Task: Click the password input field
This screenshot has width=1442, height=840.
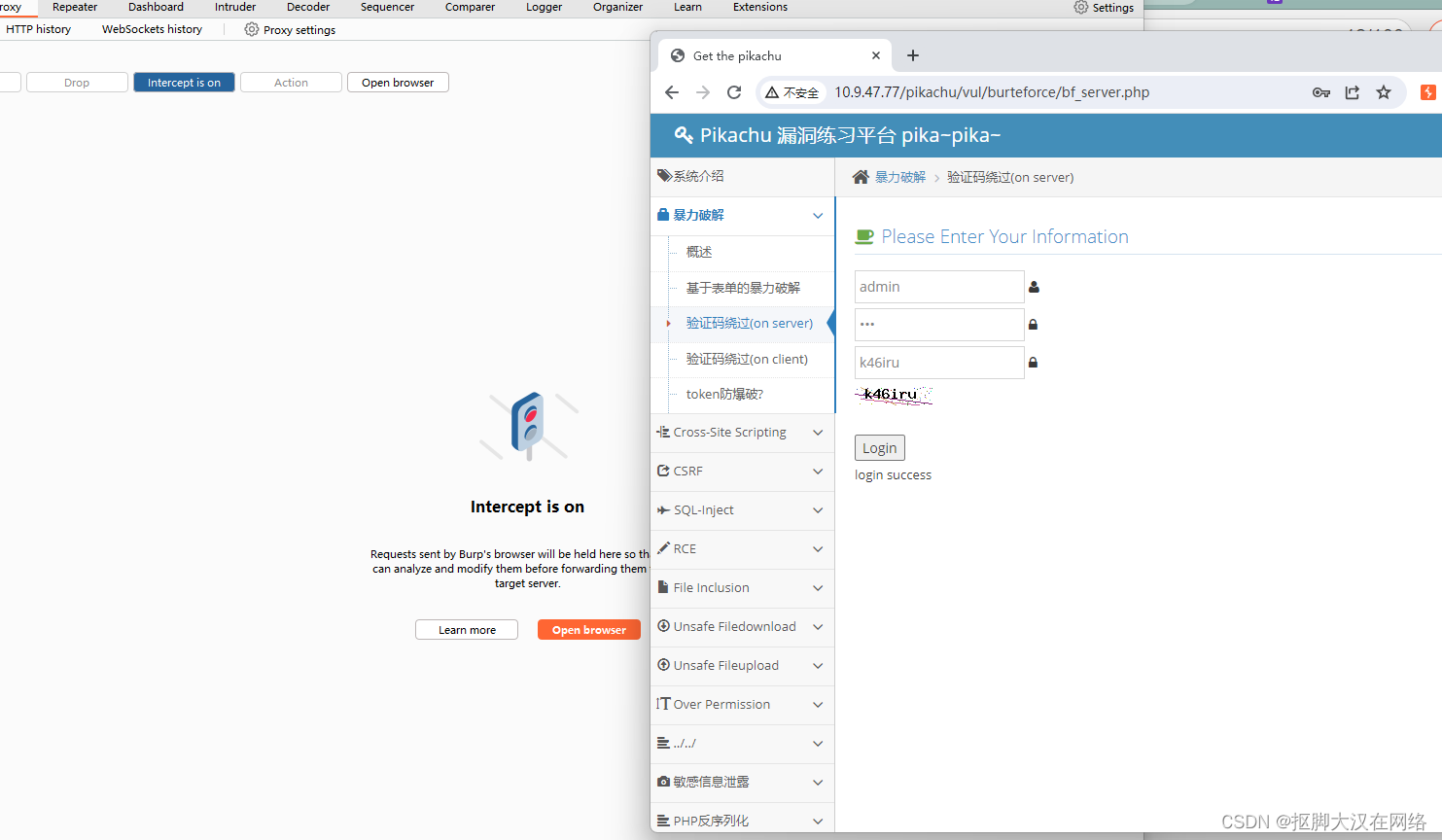Action: coord(939,324)
